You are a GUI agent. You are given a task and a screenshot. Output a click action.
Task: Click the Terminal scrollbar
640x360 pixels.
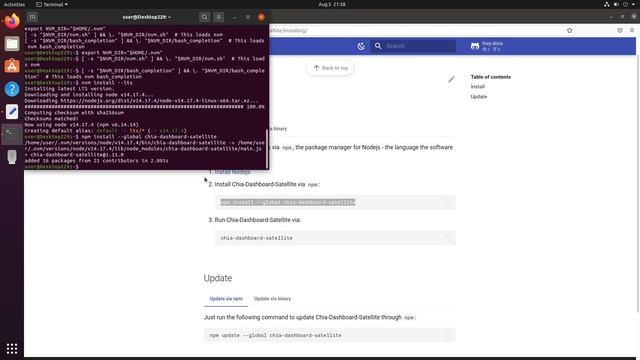[x=267, y=149]
